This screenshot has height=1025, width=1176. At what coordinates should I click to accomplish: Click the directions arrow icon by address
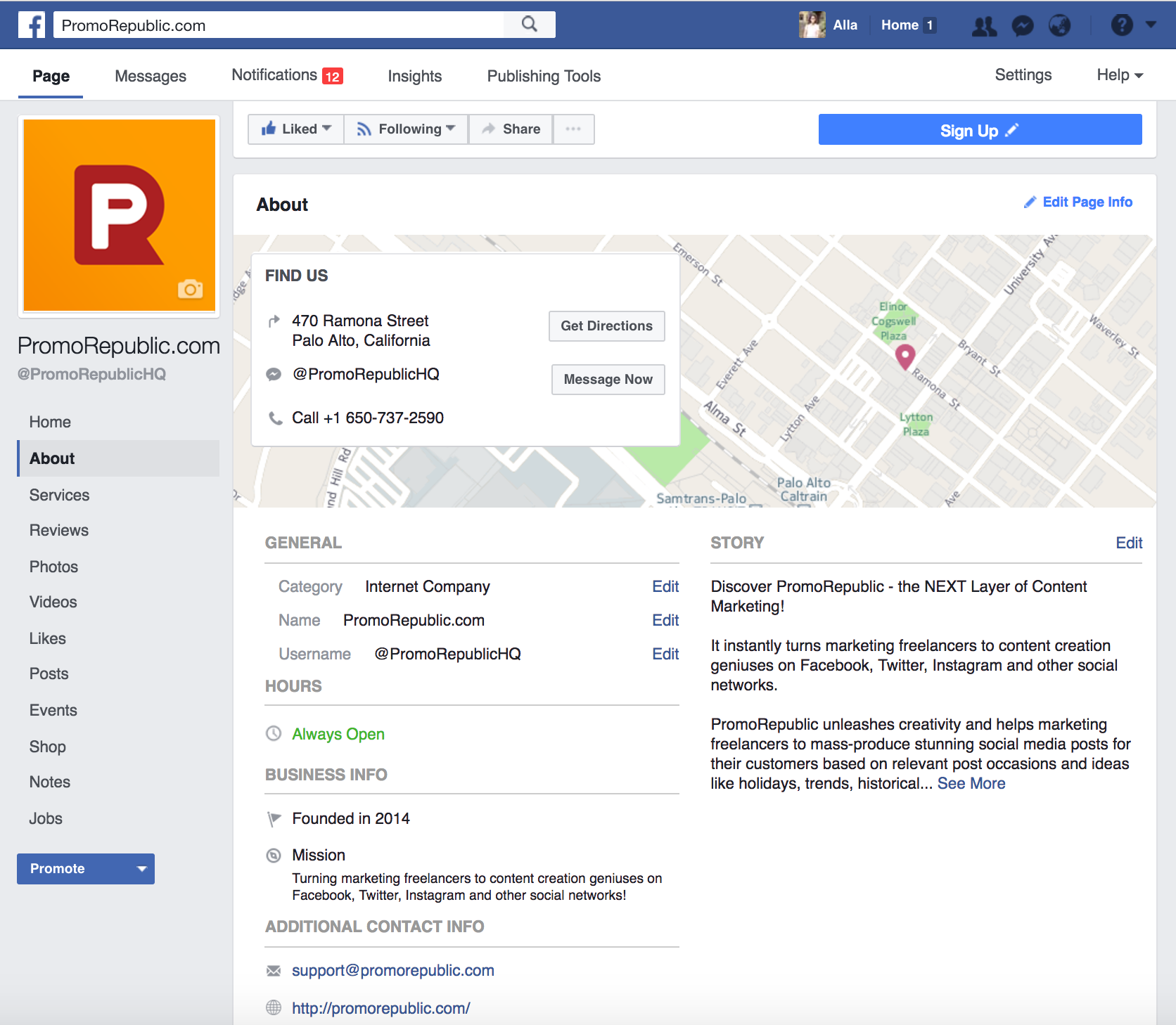pyautogui.click(x=274, y=321)
